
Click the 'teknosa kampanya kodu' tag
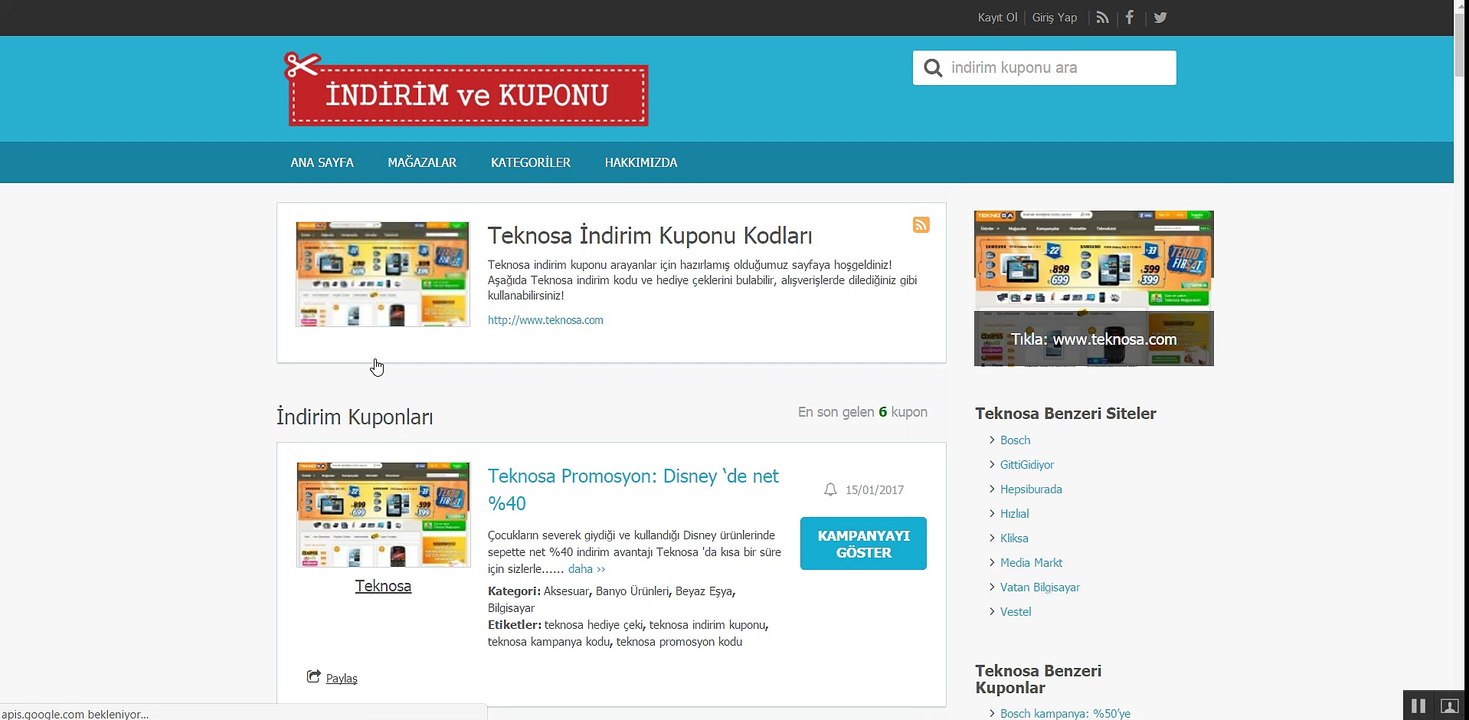click(549, 642)
